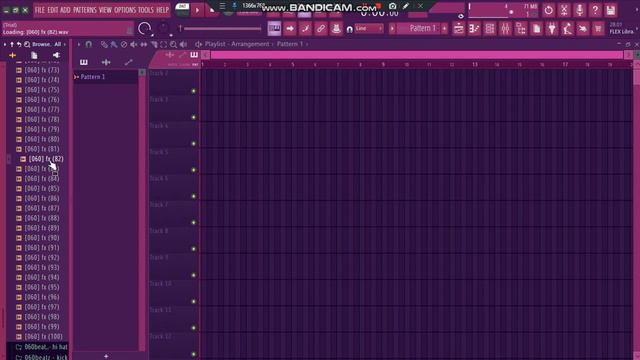640x360 pixels.
Task: Select the playlist Zoom tool
Action: (173, 44)
